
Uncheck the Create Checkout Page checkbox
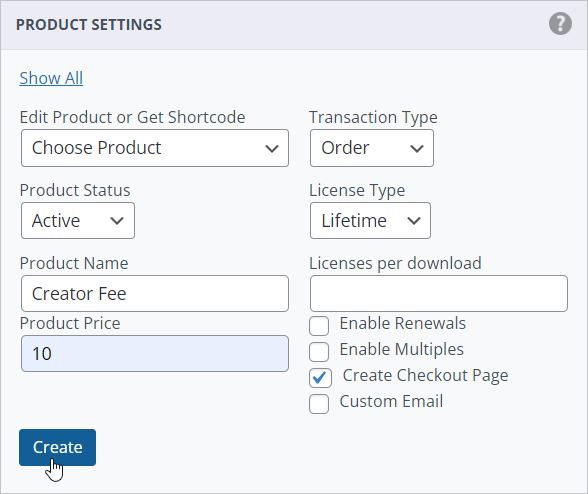point(320,378)
